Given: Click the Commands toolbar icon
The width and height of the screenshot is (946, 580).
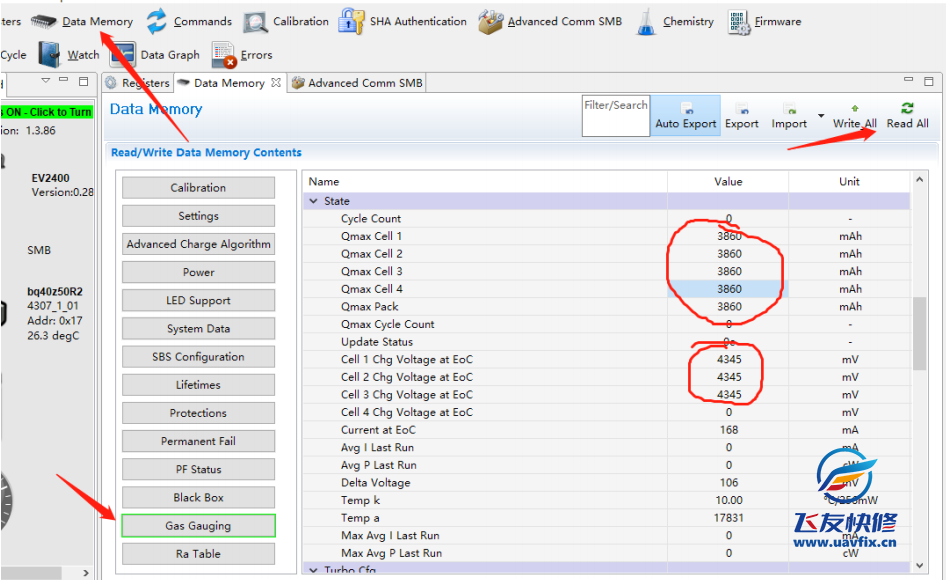Looking at the screenshot, I should [157, 21].
